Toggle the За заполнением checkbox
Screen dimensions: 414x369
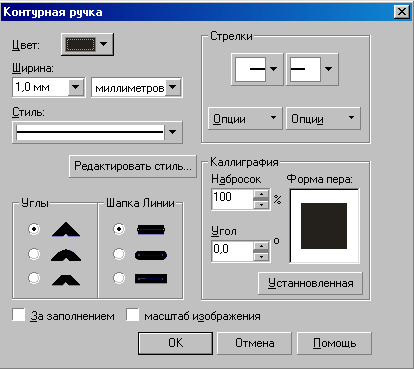point(19,315)
